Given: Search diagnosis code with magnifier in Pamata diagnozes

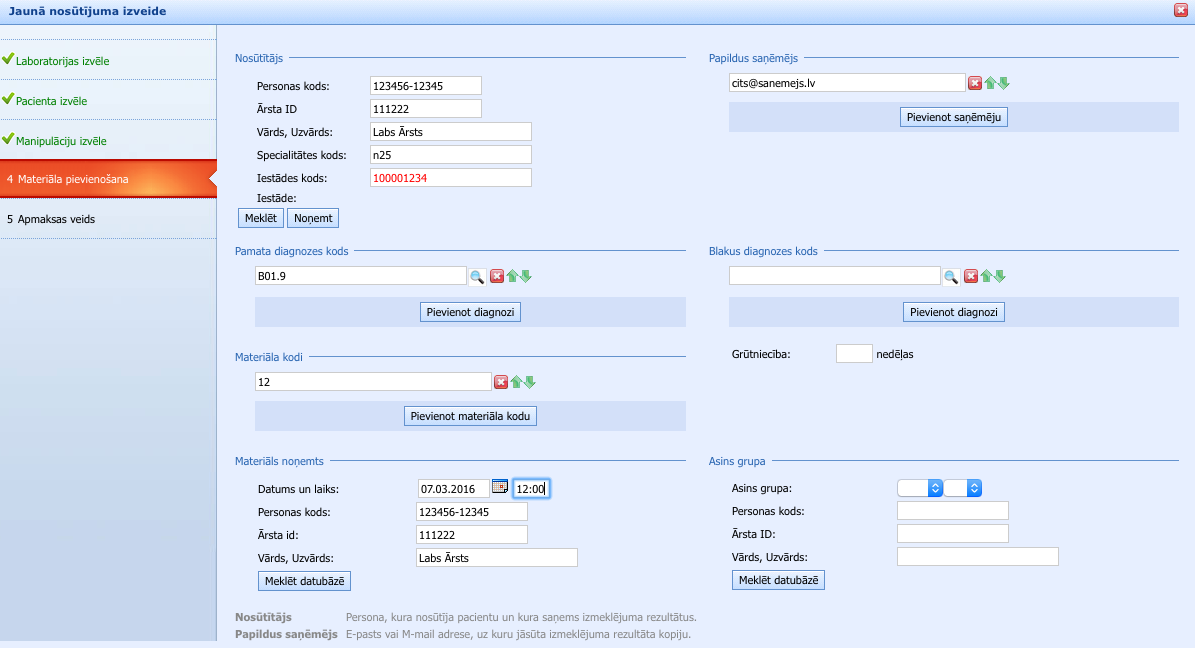Looking at the screenshot, I should click(477, 276).
